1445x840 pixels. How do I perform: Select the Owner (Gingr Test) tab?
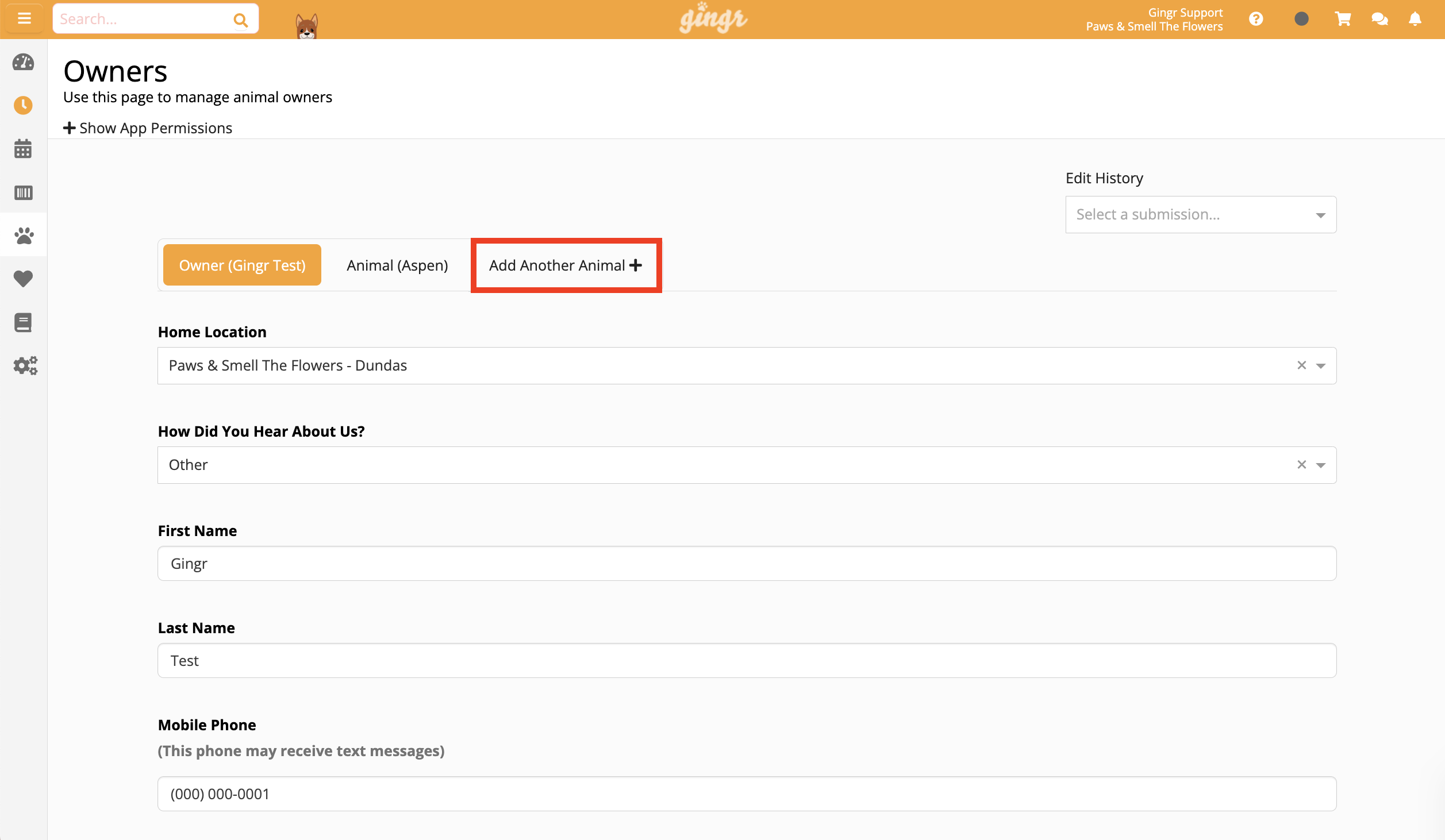pos(242,265)
